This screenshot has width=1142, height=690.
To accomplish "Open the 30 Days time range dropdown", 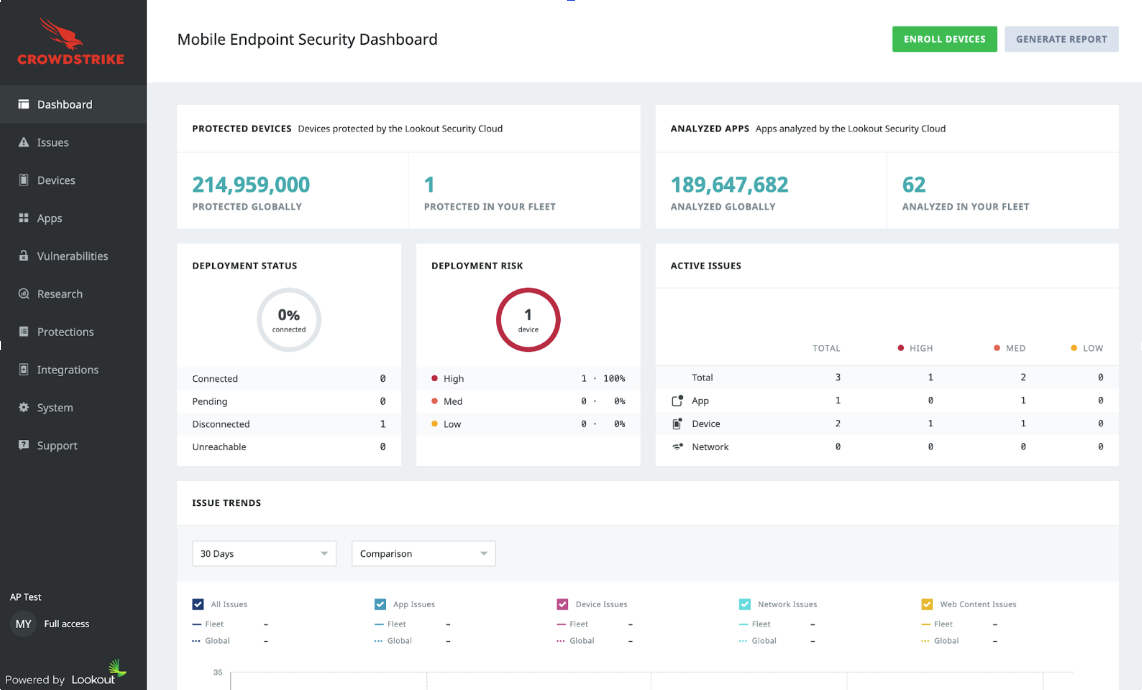I will [264, 553].
